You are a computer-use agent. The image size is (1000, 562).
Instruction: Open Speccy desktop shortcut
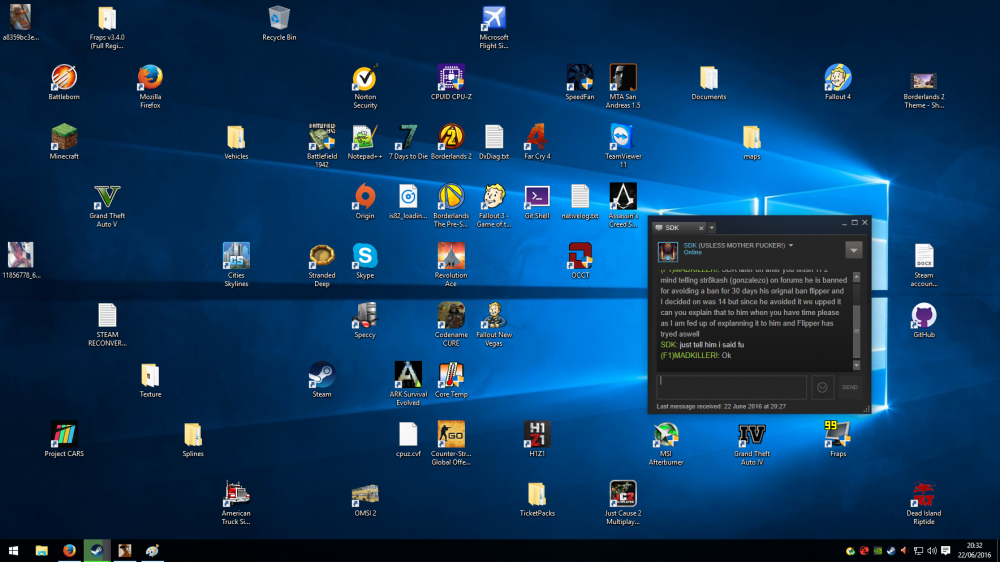[x=365, y=320]
